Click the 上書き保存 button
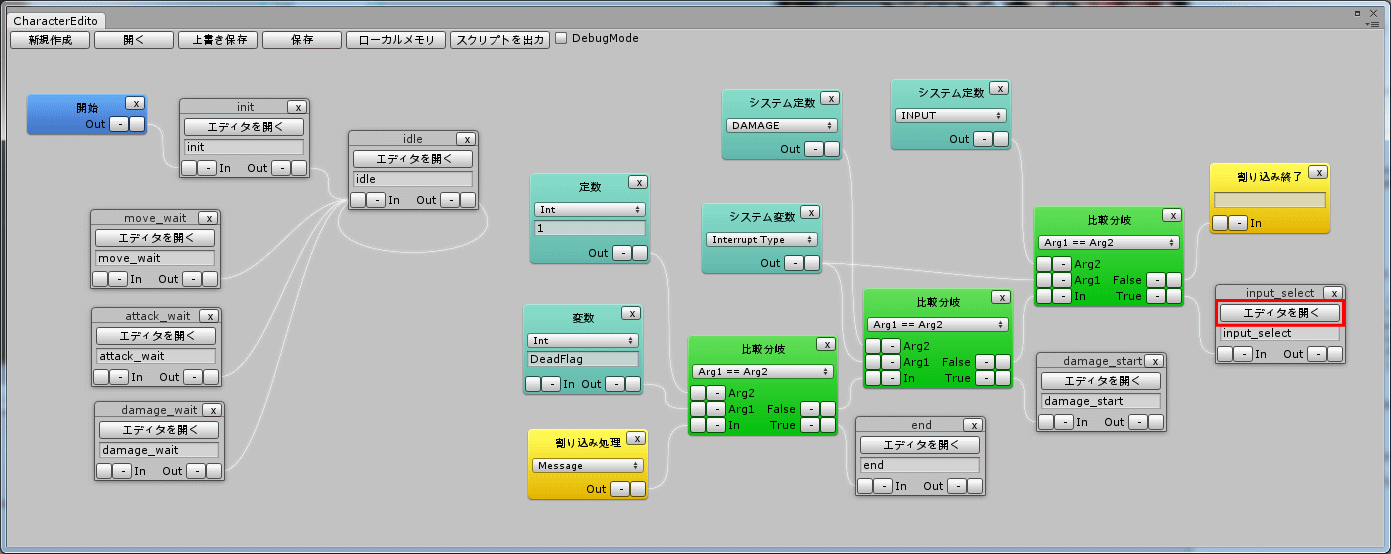The height and width of the screenshot is (554, 1391). click(218, 40)
